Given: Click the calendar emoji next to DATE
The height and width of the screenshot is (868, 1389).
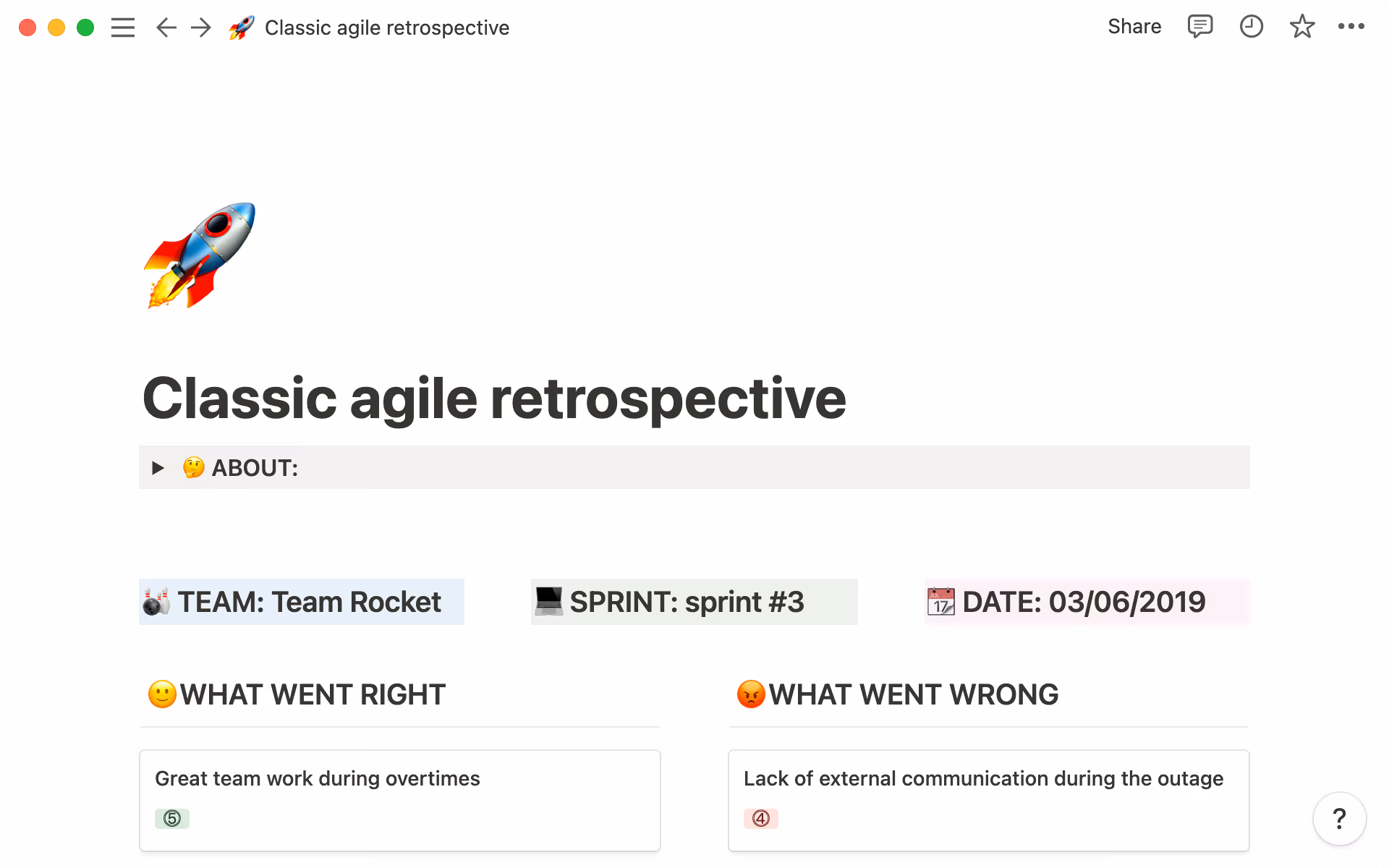Looking at the screenshot, I should tap(943, 601).
